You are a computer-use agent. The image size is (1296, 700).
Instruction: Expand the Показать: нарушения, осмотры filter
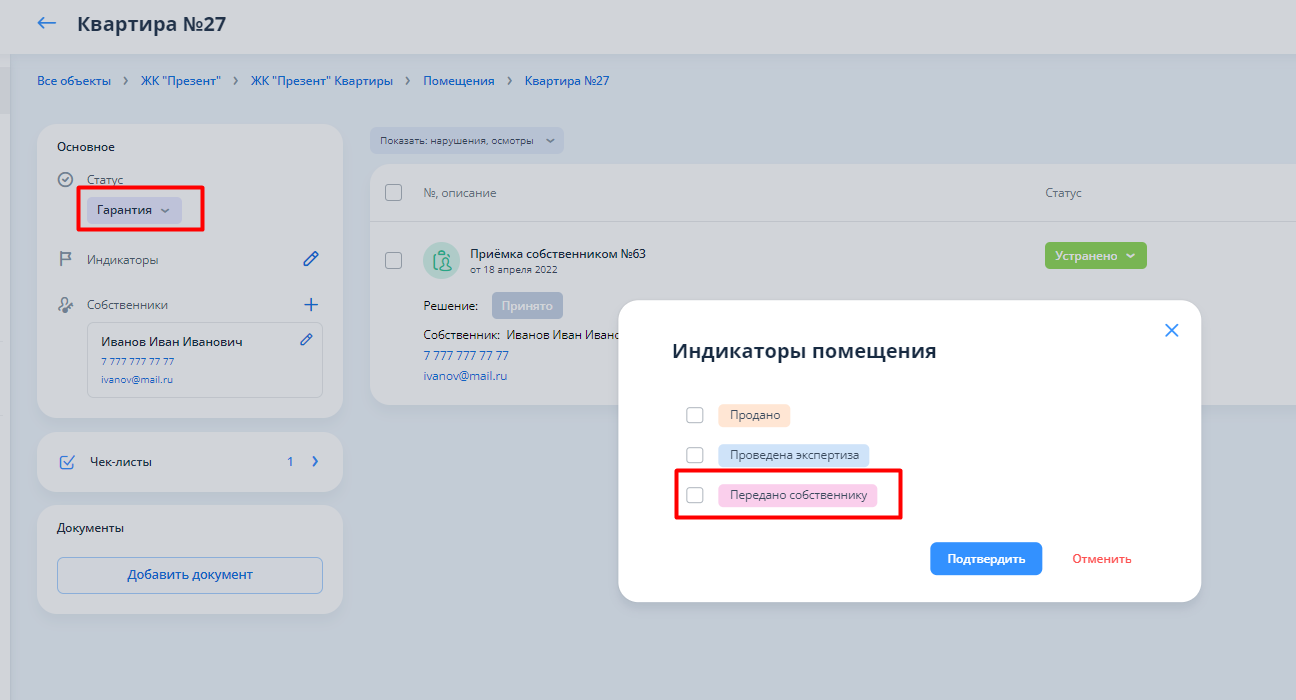pyautogui.click(x=466, y=141)
